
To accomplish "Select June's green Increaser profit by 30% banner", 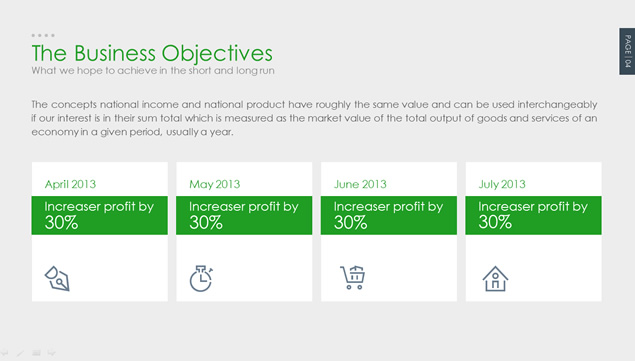I will click(389, 215).
